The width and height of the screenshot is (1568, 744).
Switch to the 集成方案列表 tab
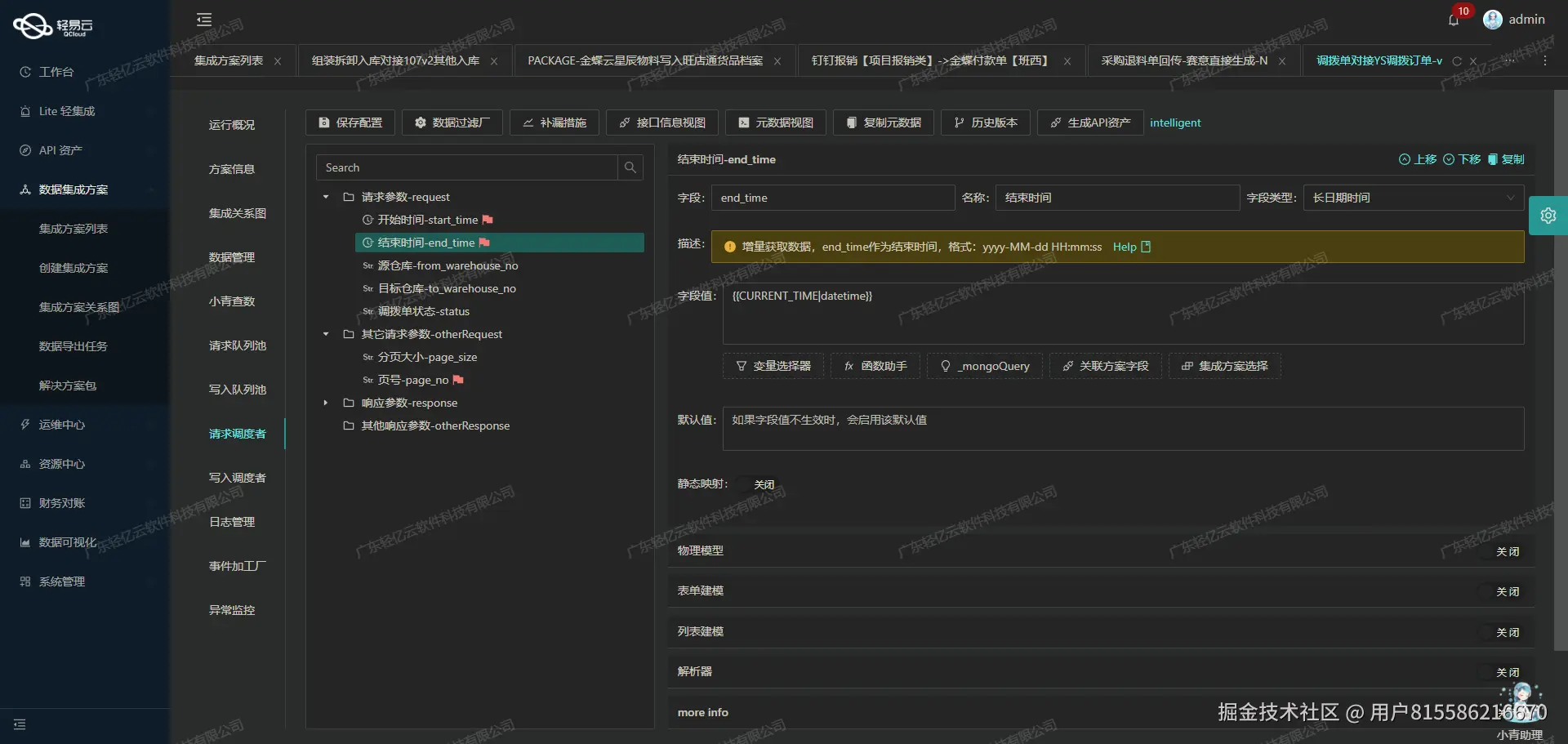[x=229, y=61]
